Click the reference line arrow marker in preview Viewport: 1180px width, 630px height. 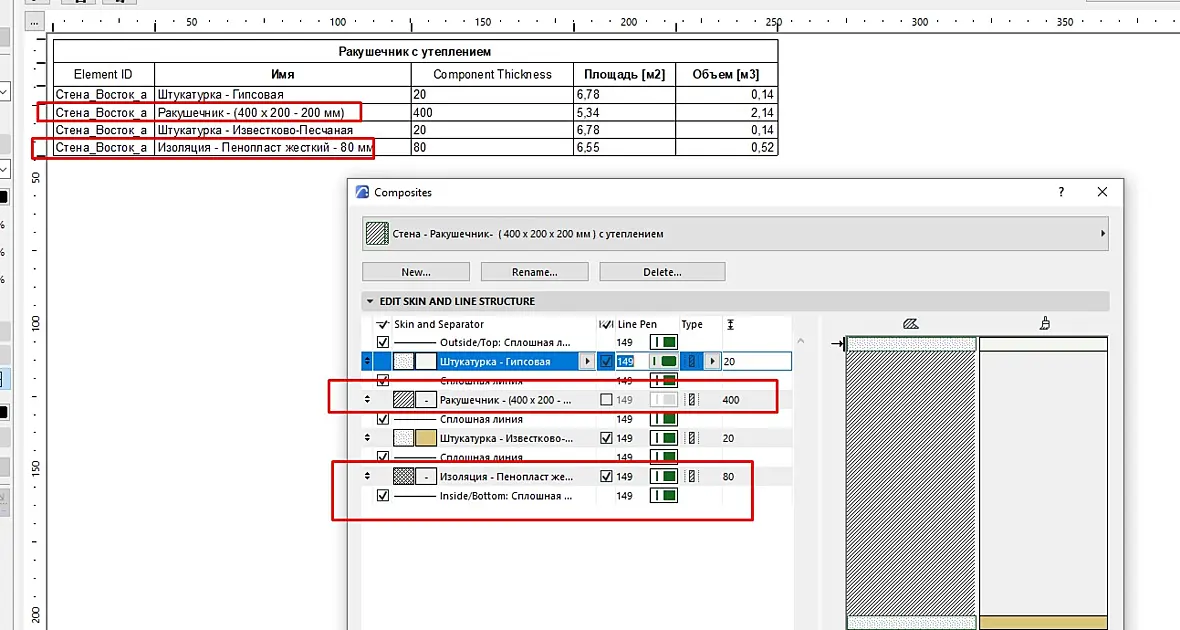coord(838,344)
